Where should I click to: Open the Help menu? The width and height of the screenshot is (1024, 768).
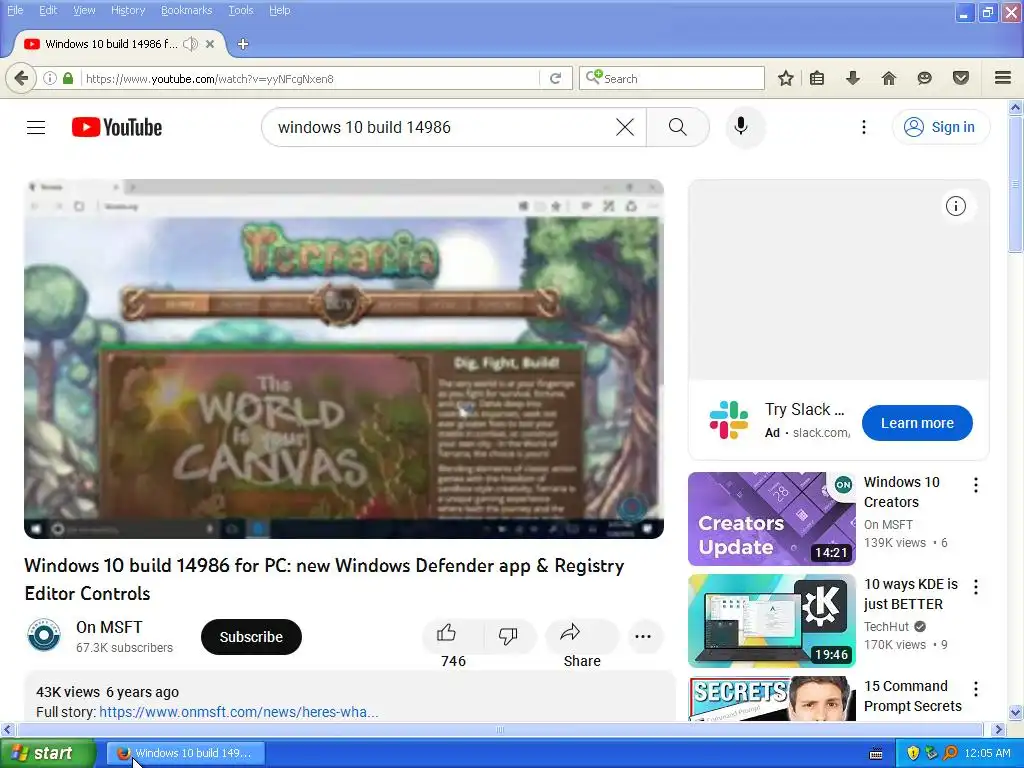click(280, 10)
